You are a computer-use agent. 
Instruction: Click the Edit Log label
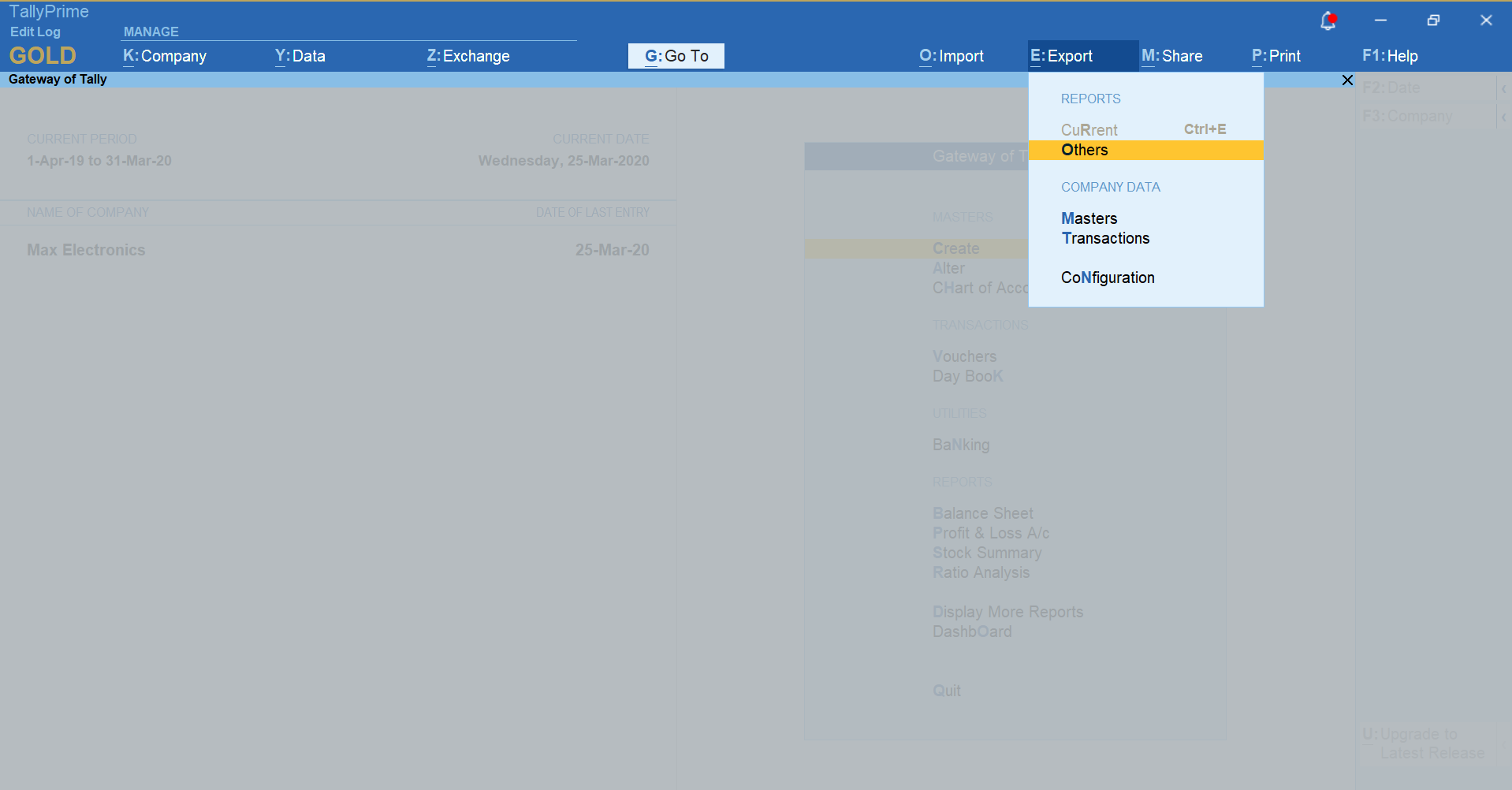point(35,32)
